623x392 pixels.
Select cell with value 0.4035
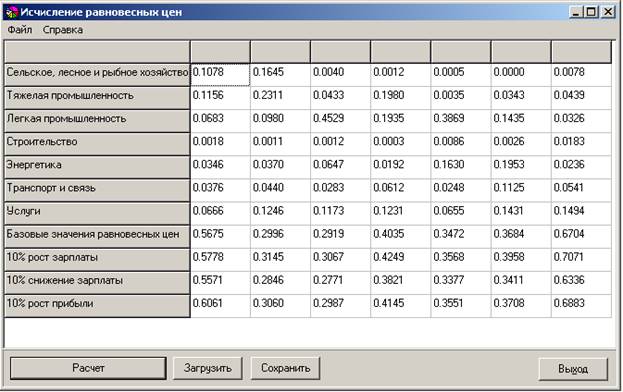click(x=400, y=236)
